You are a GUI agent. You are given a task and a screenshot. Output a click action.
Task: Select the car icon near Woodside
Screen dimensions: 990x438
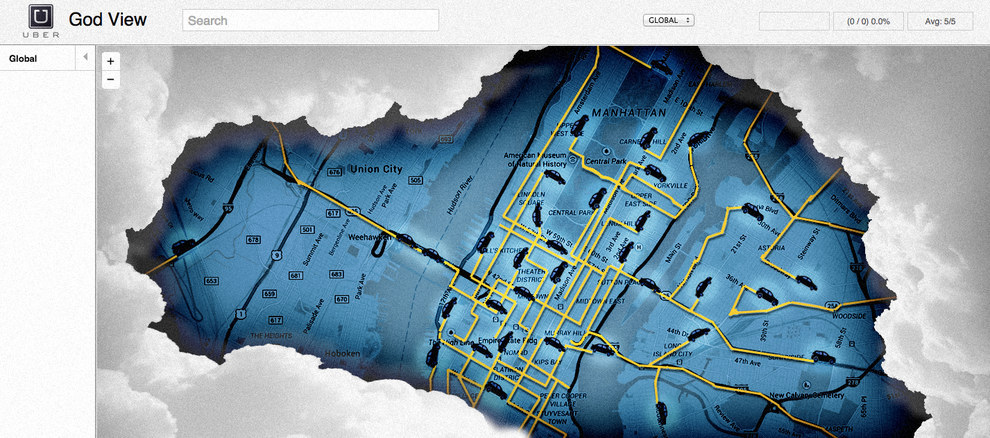pyautogui.click(x=806, y=281)
